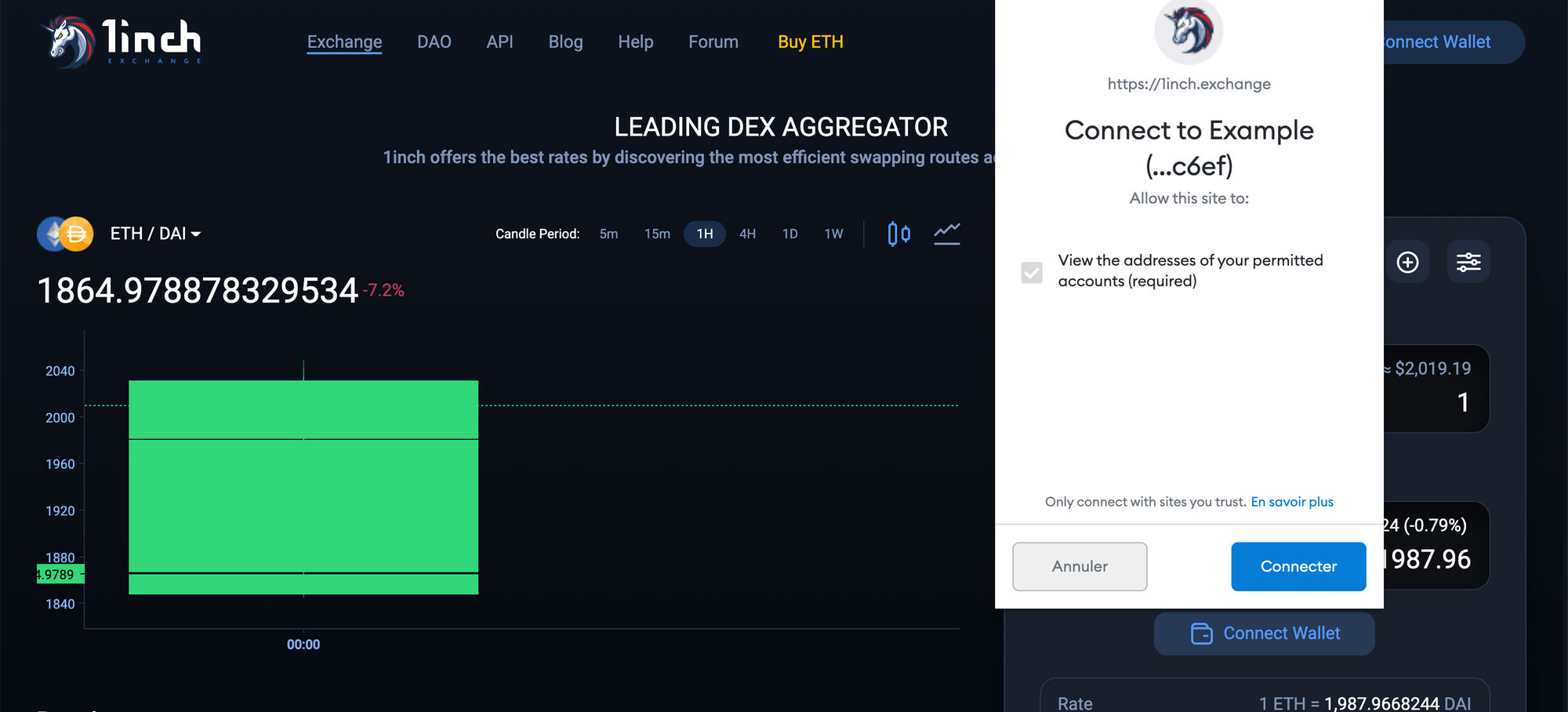
Task: Visit the Blog link
Action: 566,42
